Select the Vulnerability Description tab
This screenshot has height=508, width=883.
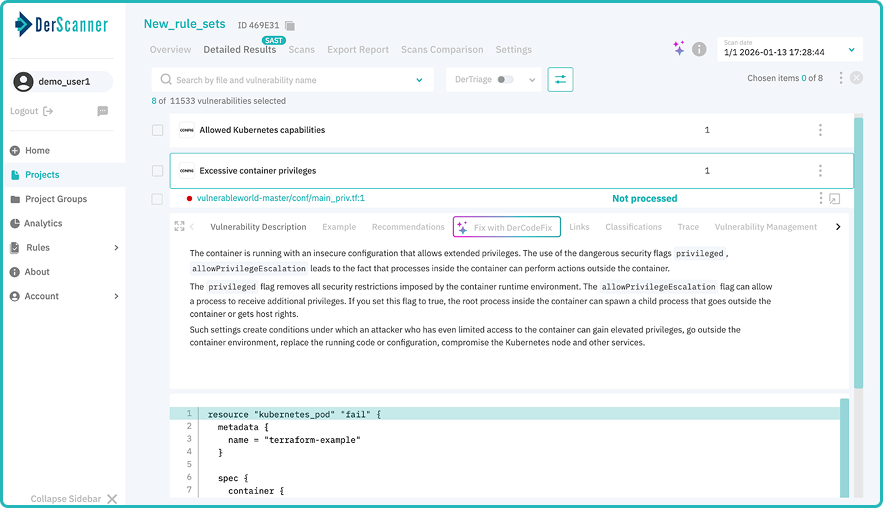pos(258,226)
